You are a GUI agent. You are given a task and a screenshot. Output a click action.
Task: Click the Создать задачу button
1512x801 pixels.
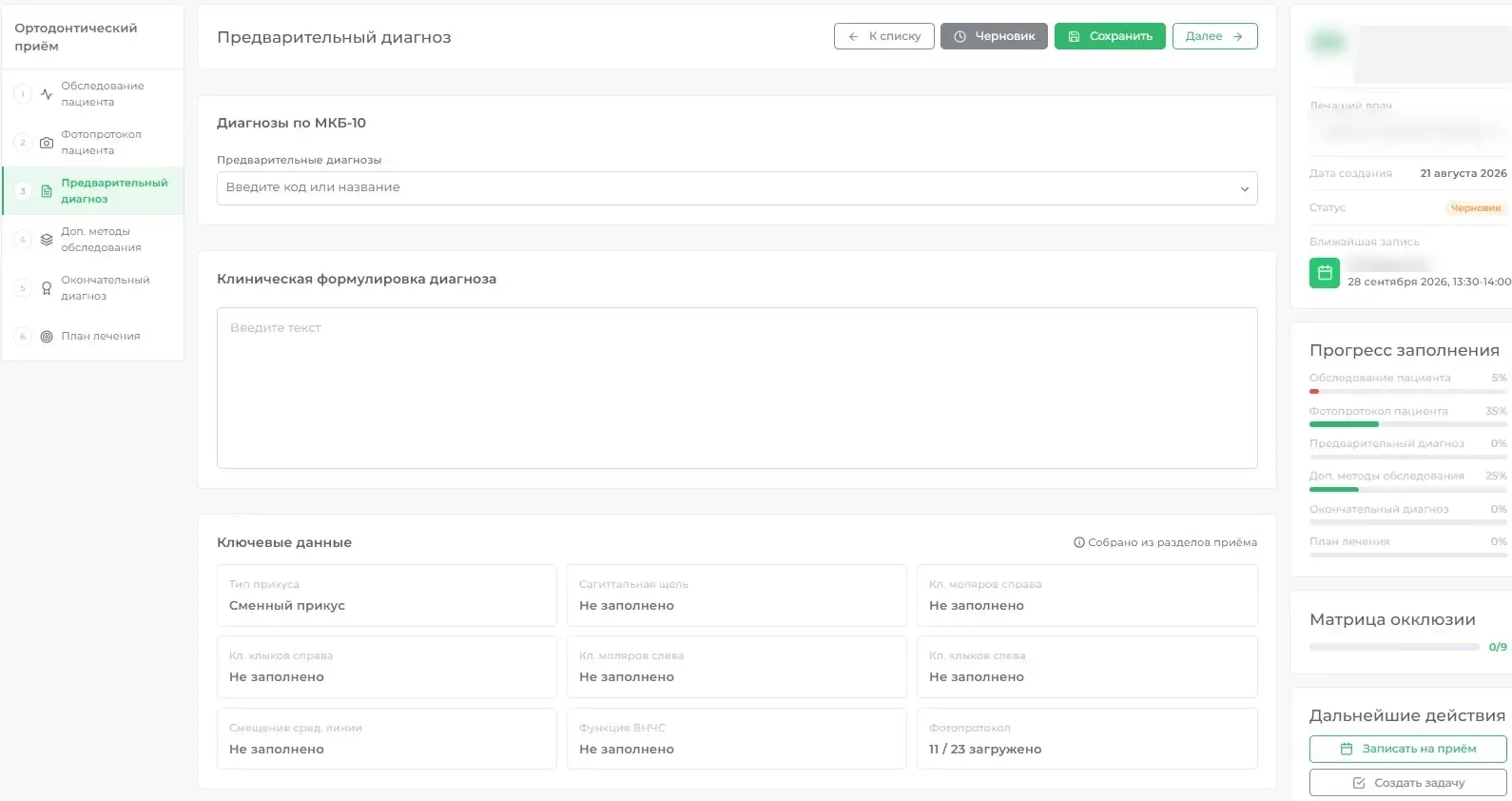(1408, 783)
